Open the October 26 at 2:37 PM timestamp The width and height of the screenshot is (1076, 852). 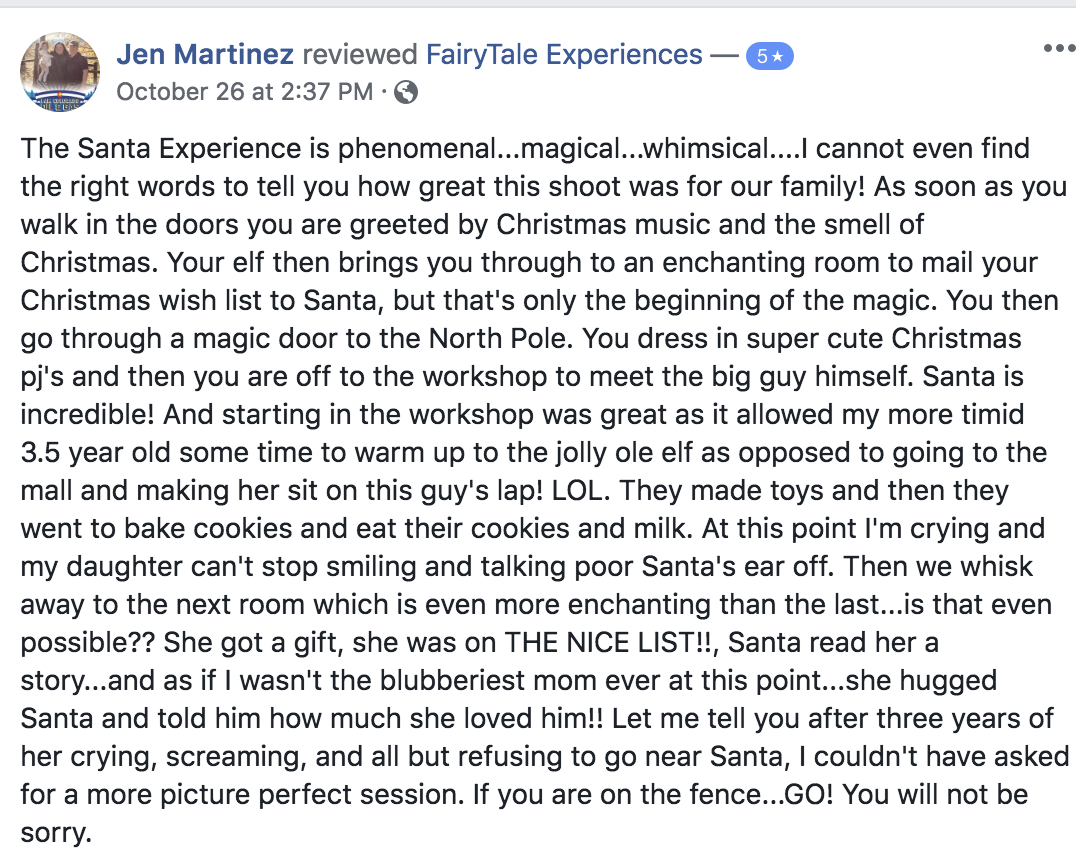click(x=244, y=92)
